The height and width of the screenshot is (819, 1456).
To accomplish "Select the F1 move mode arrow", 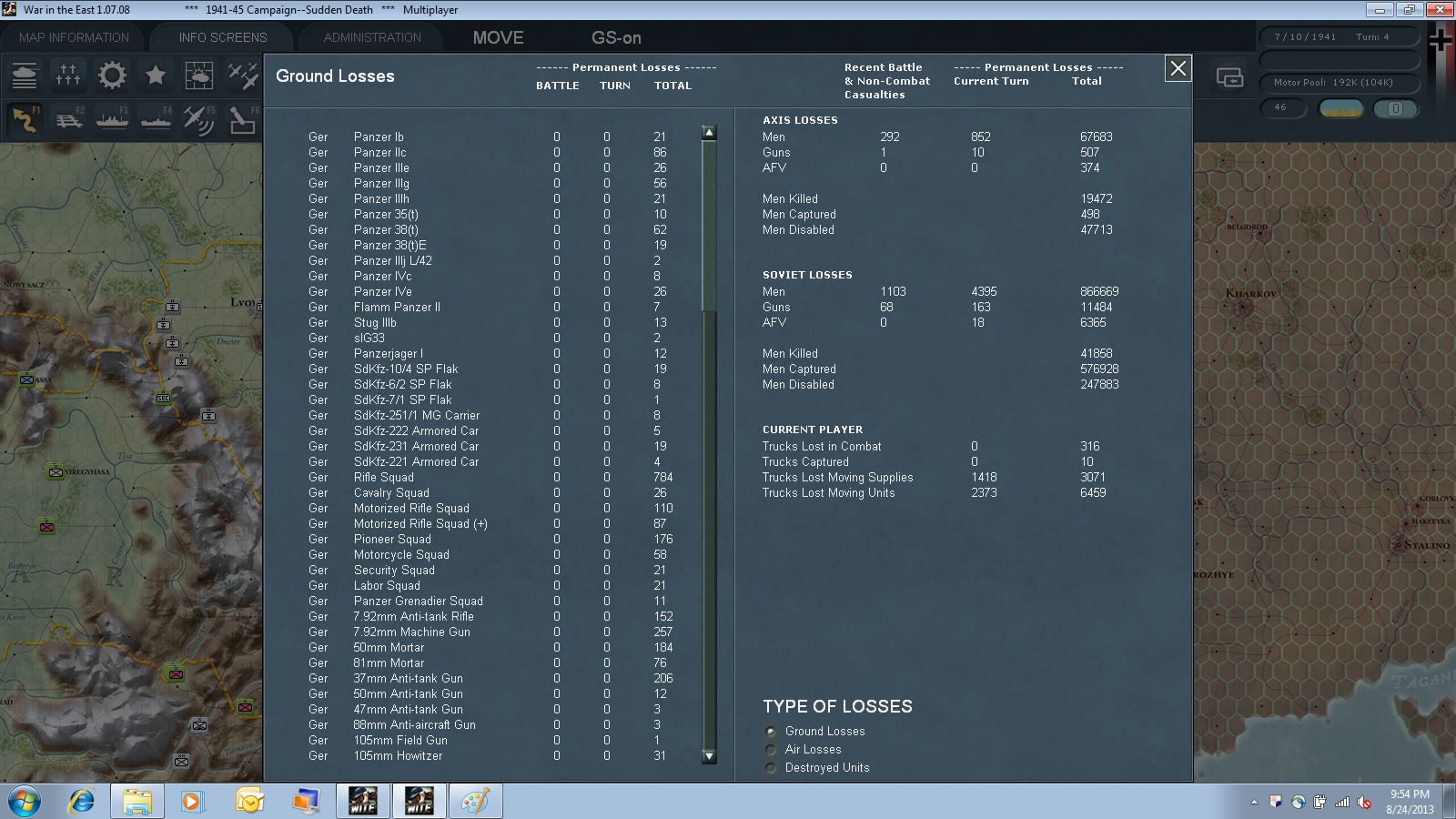I will [25, 119].
